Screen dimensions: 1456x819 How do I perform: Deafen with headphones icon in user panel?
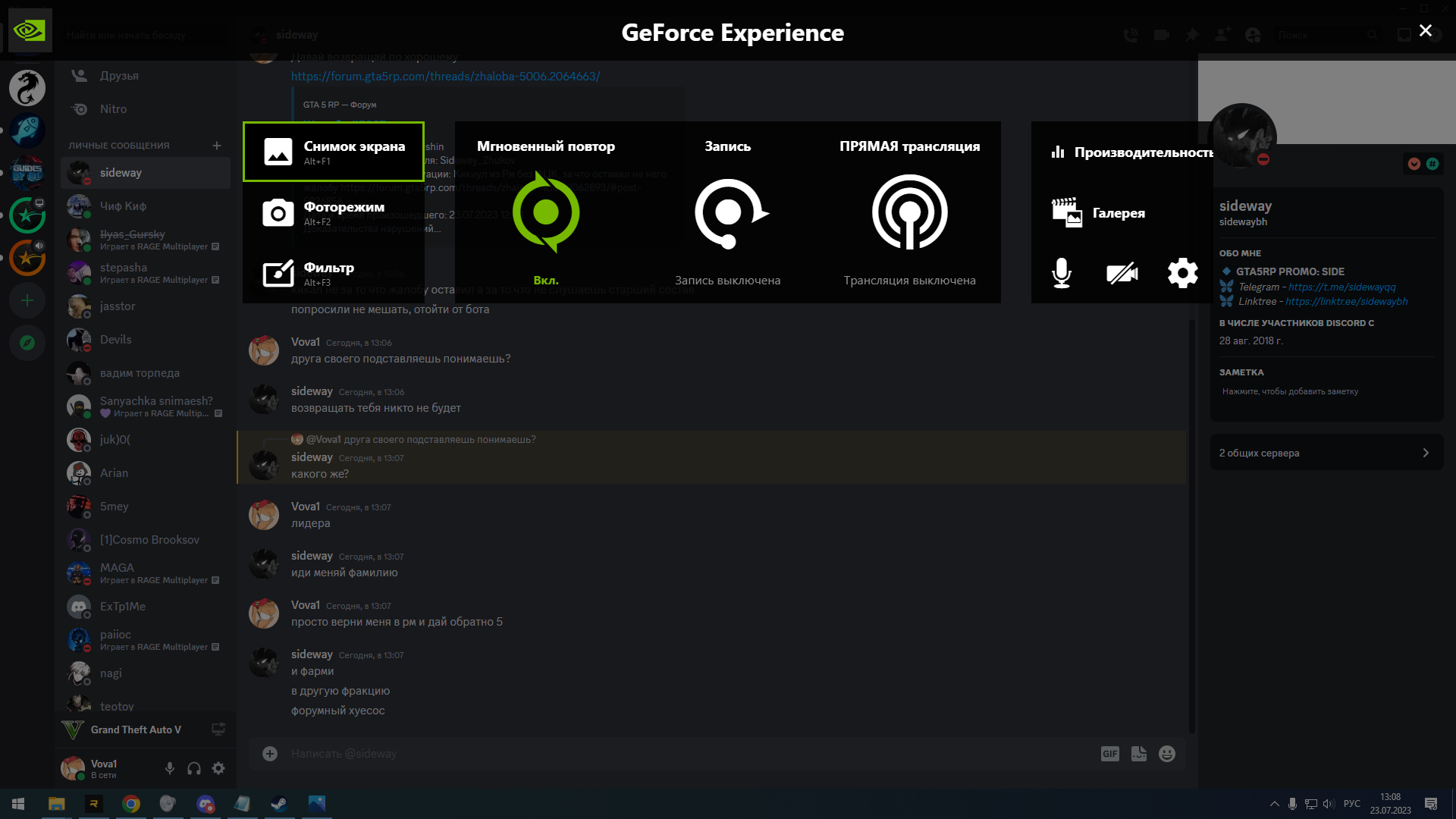point(194,768)
